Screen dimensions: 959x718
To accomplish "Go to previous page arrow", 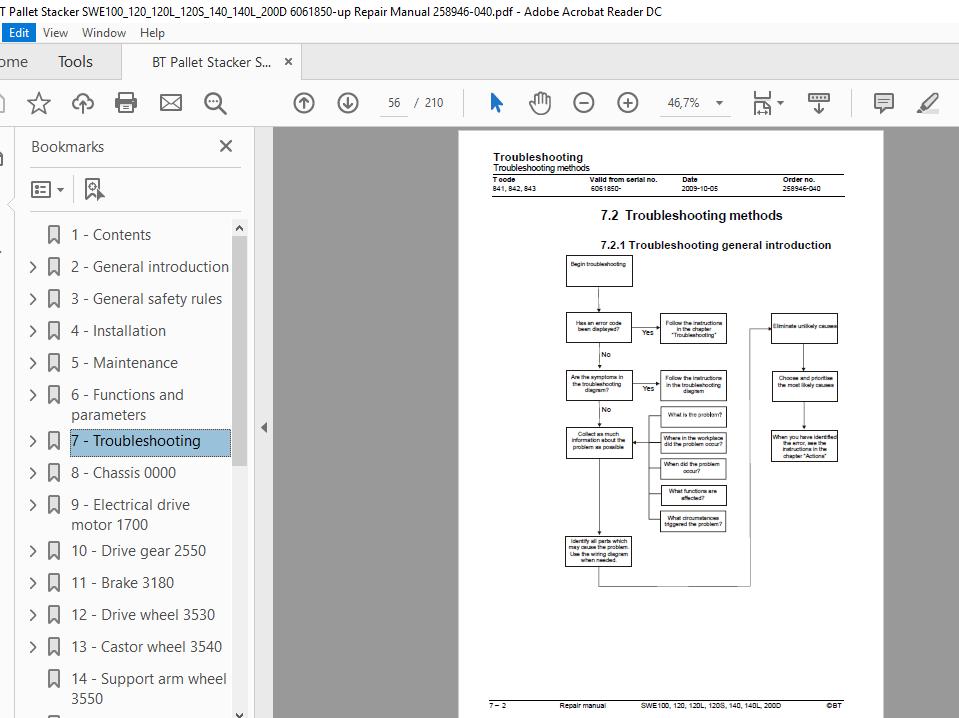I will (x=304, y=103).
